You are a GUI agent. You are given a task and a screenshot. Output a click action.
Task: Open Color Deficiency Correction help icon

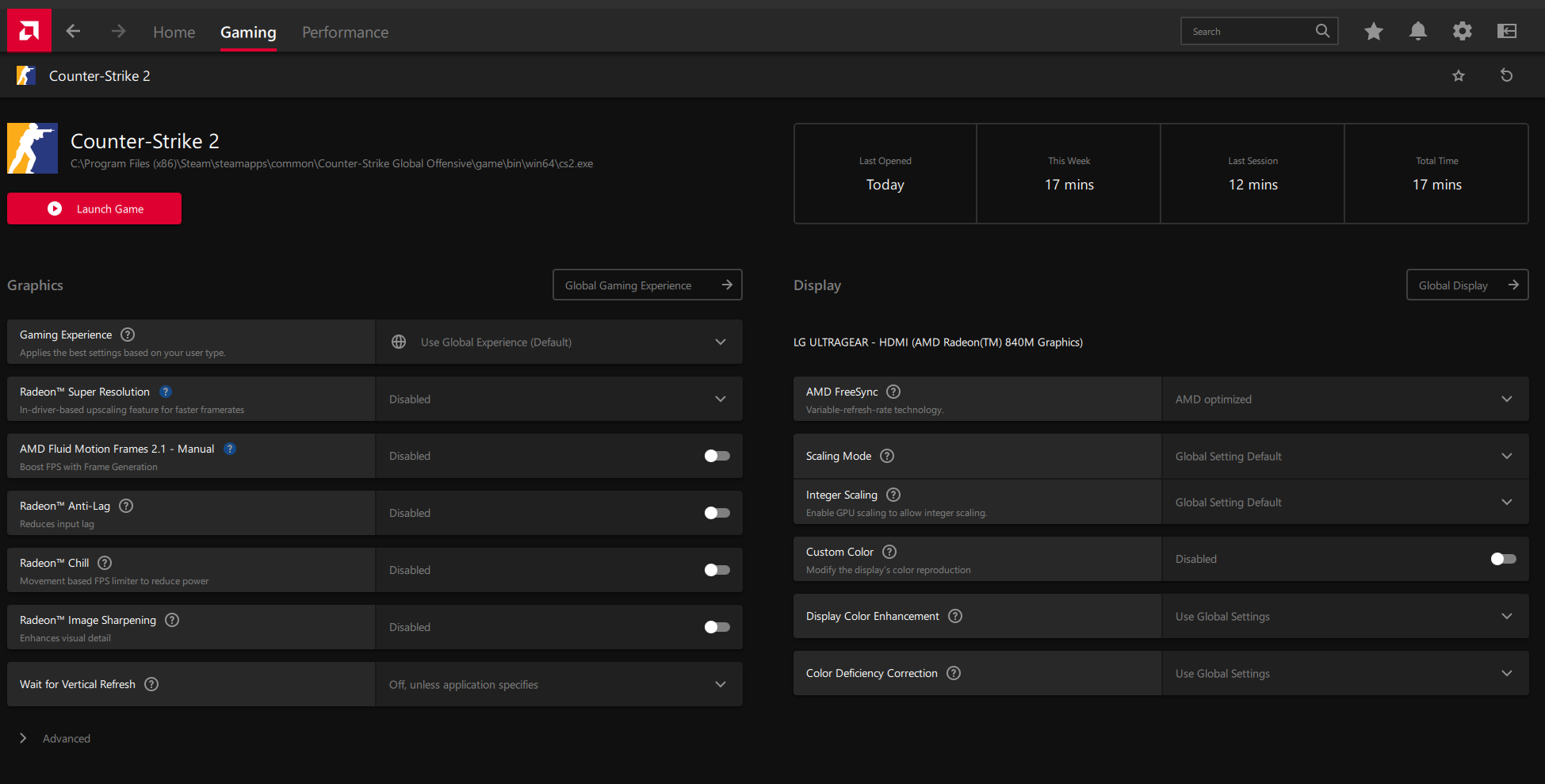[954, 673]
